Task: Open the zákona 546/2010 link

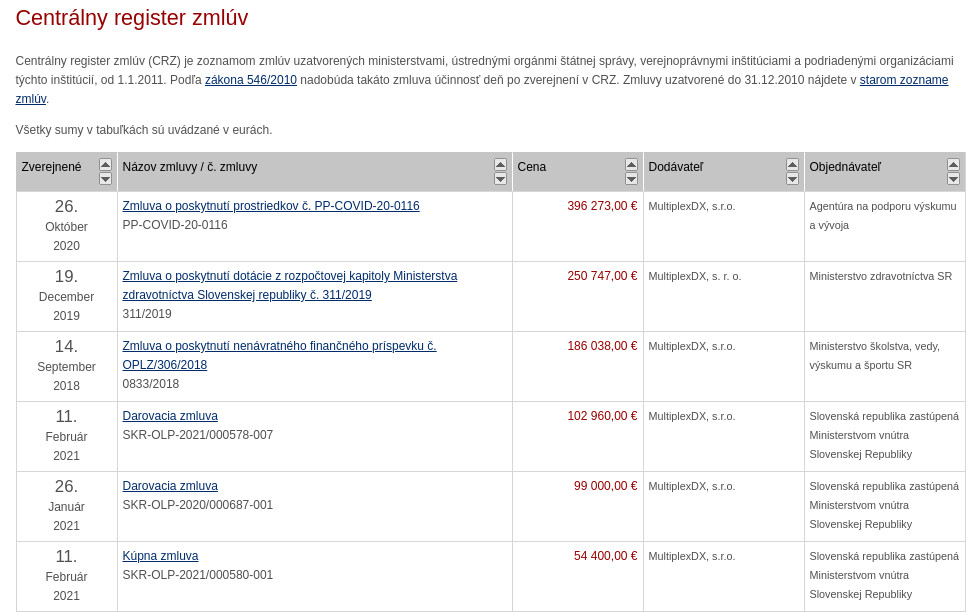Action: click(250, 80)
